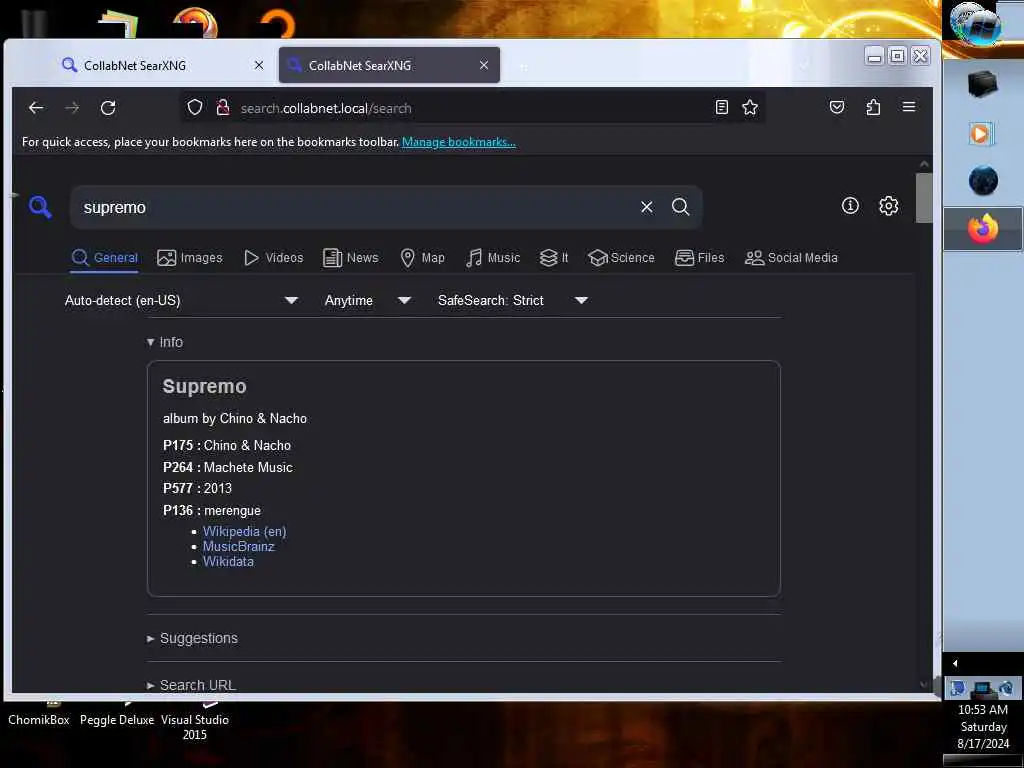Open the tracking protection shield icon
Viewport: 1024px width, 768px height.
click(195, 108)
